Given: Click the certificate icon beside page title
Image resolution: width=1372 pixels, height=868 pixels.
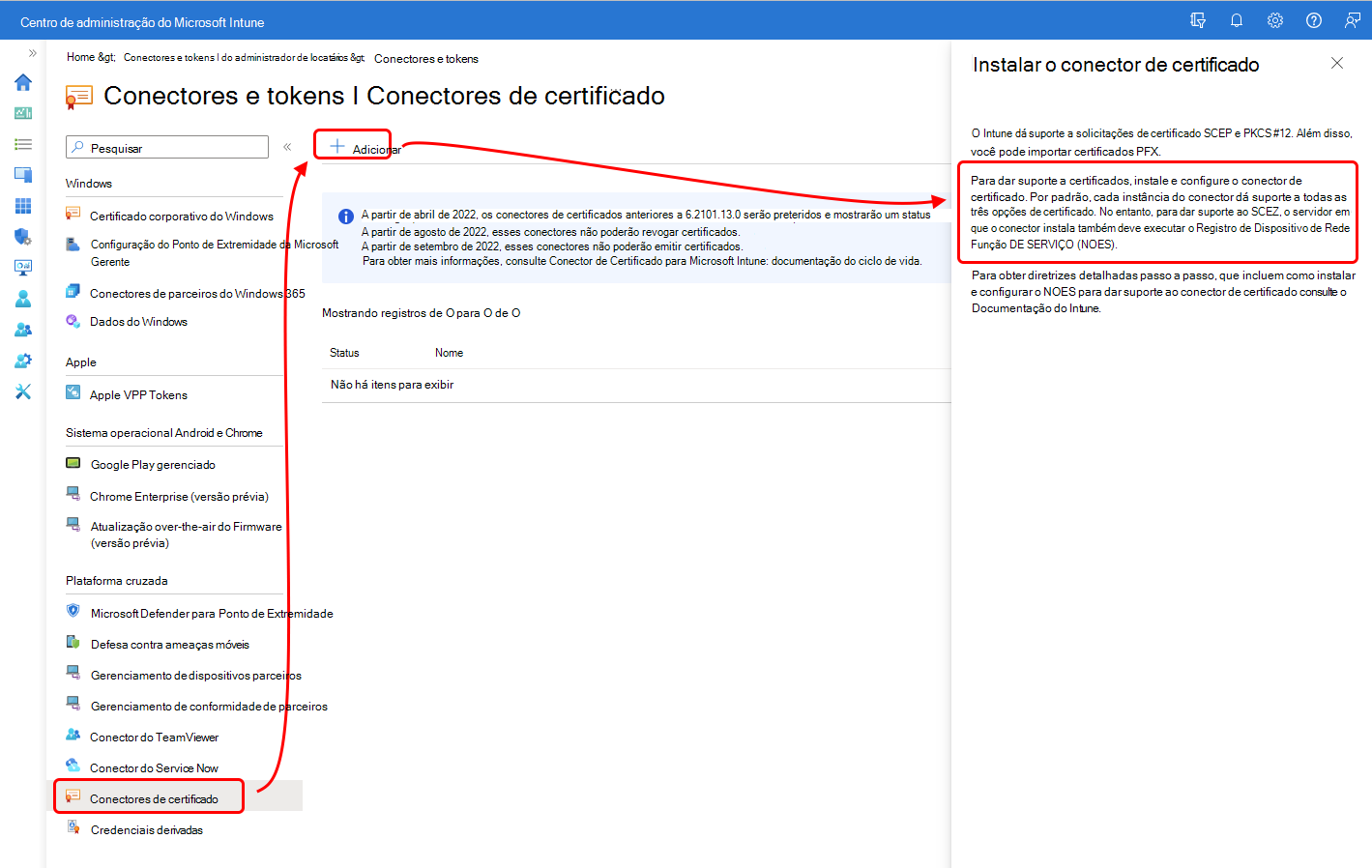Looking at the screenshot, I should click(78, 97).
